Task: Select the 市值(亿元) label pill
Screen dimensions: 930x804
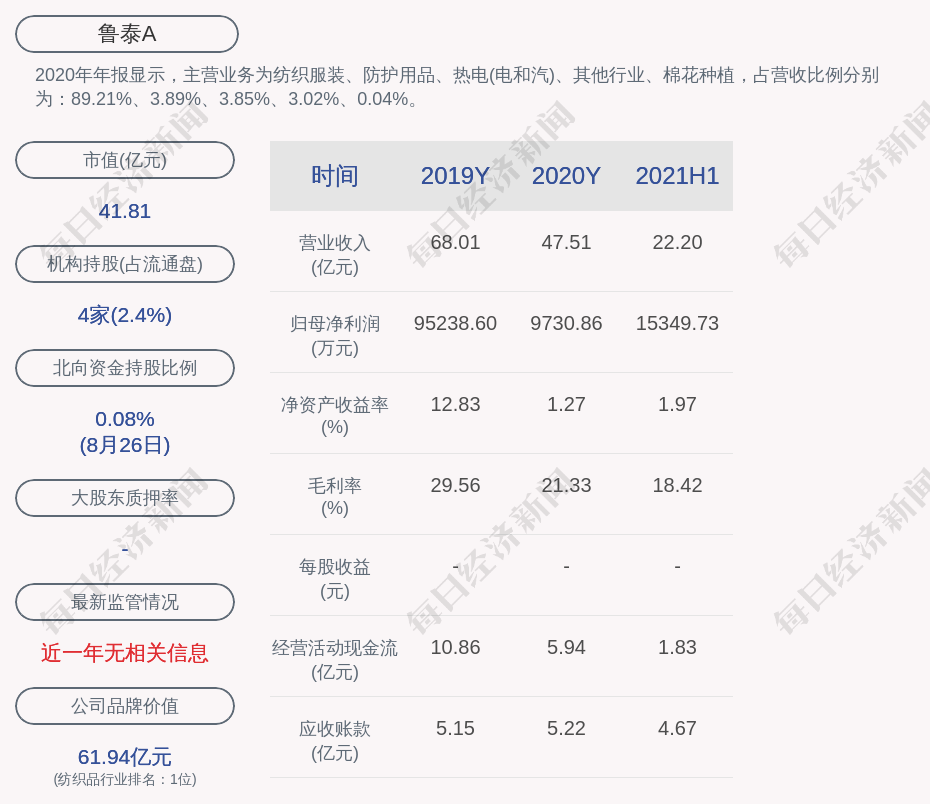Action: [125, 160]
